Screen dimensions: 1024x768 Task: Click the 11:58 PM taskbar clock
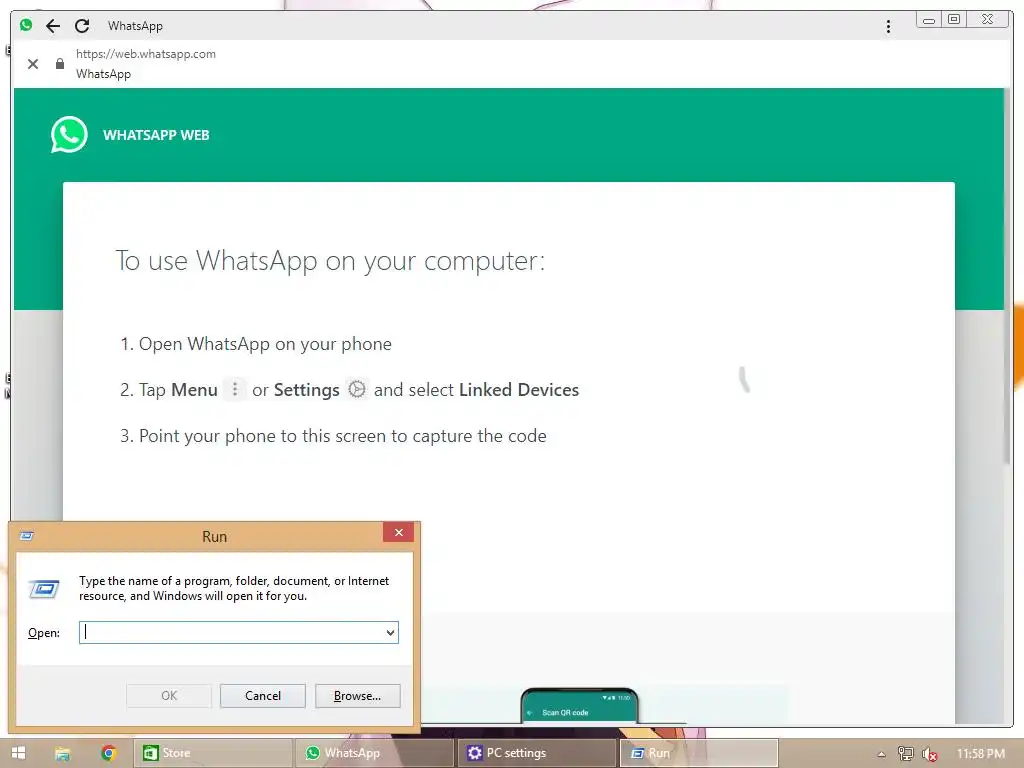click(981, 754)
